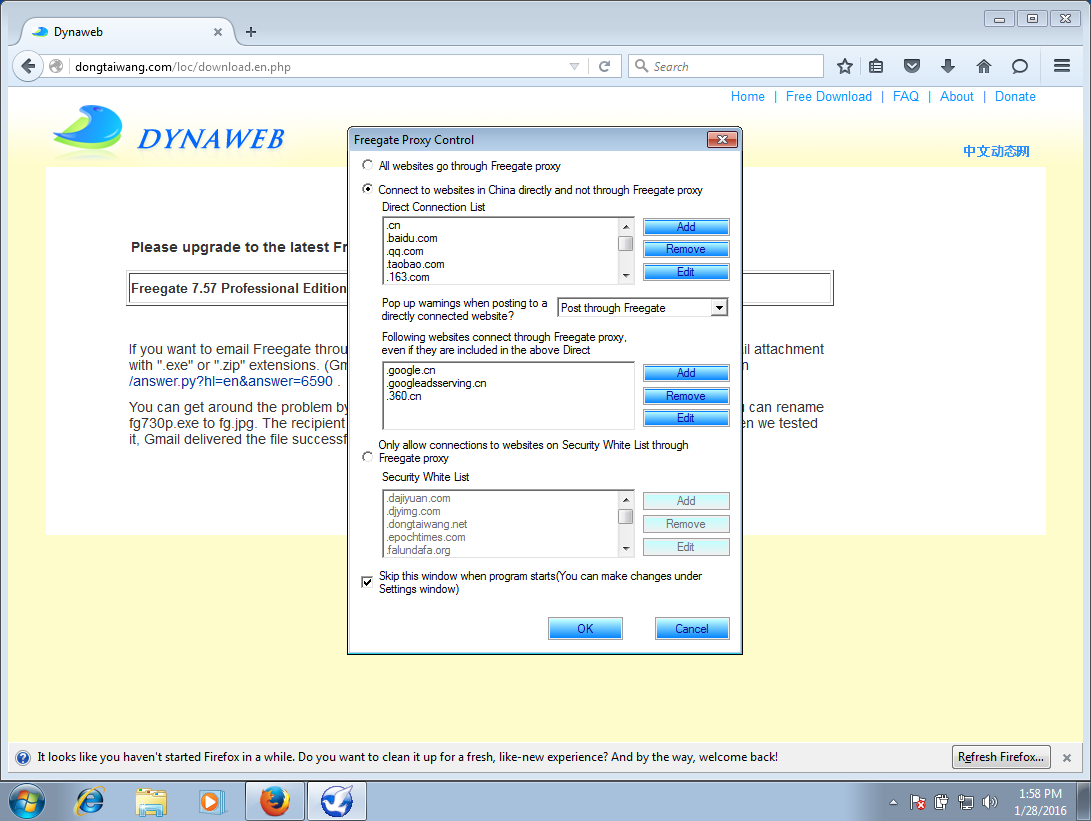The height and width of the screenshot is (821, 1091).
Task: Open the downloads arrow icon
Action: (947, 66)
